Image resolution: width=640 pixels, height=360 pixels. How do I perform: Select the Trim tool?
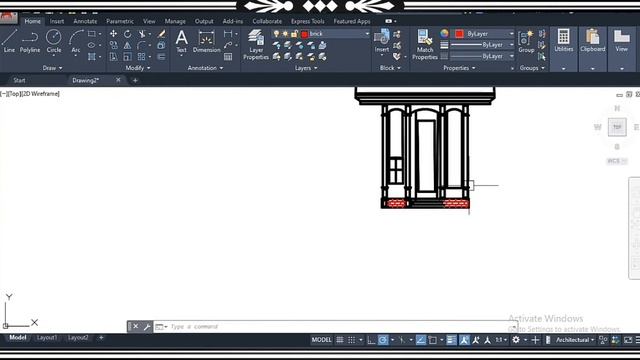point(142,34)
